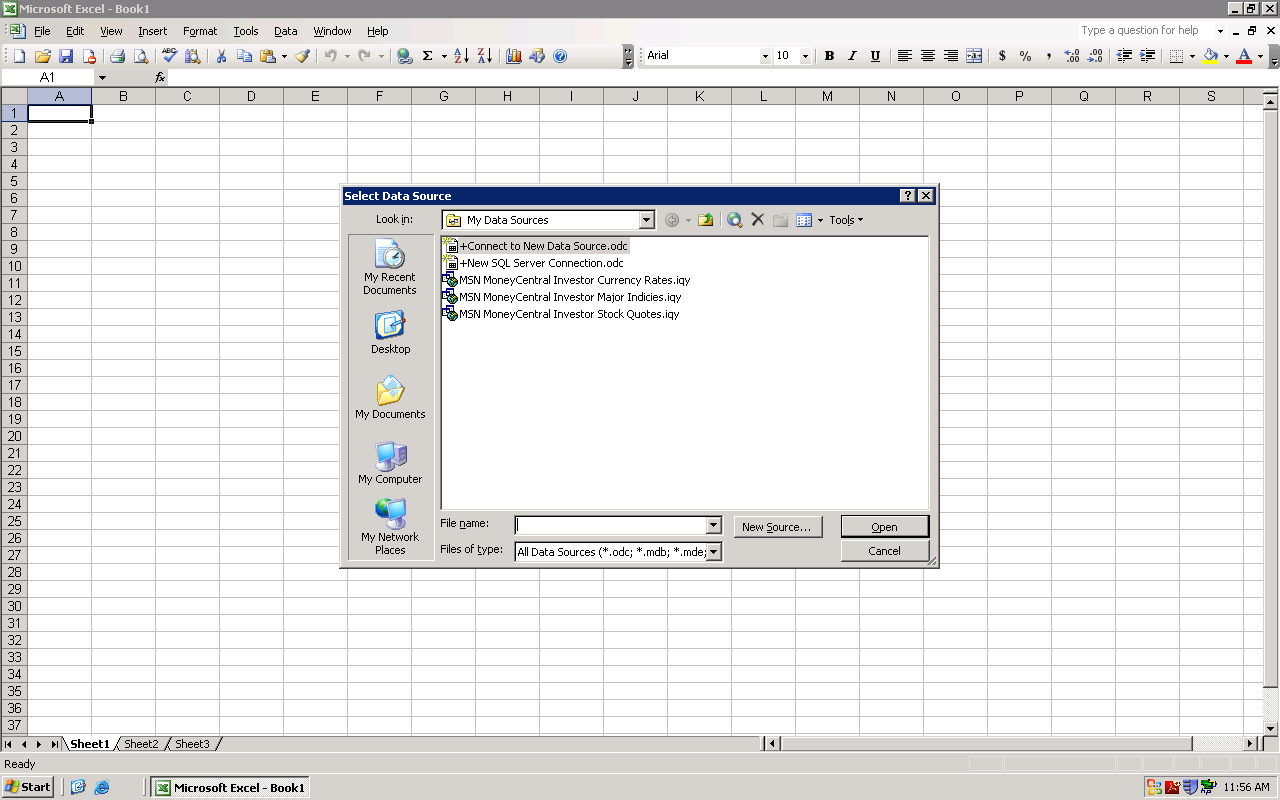Viewport: 1280px width, 800px height.
Task: Toggle Italic formatting button
Action: 852,56
